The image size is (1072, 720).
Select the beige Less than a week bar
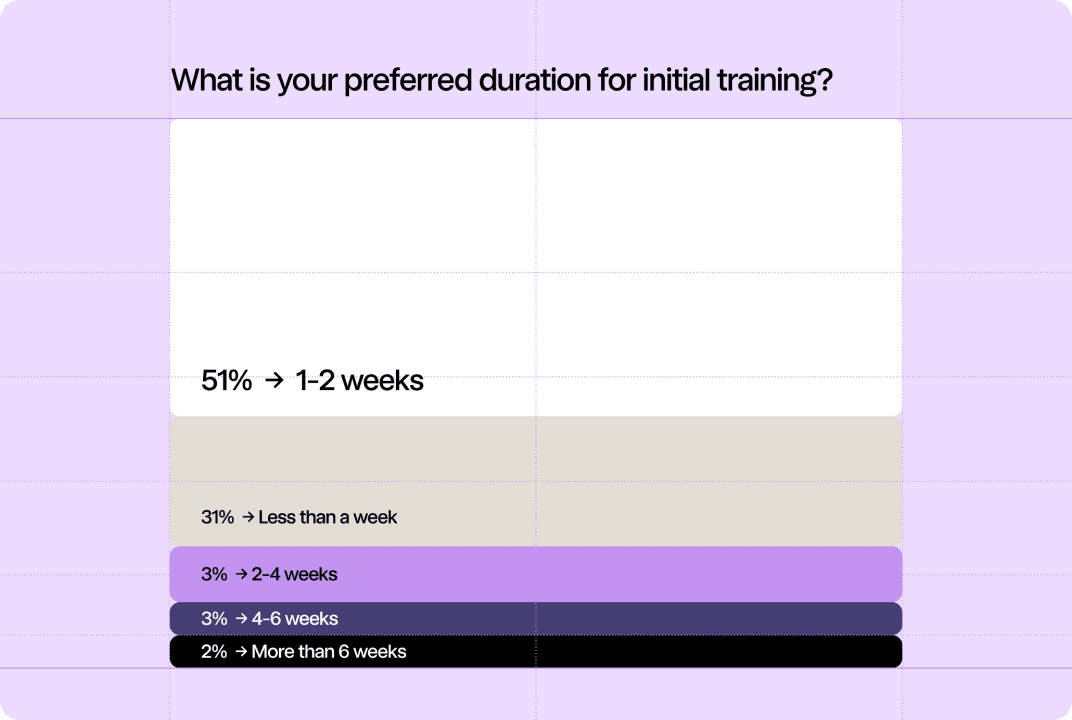536,481
